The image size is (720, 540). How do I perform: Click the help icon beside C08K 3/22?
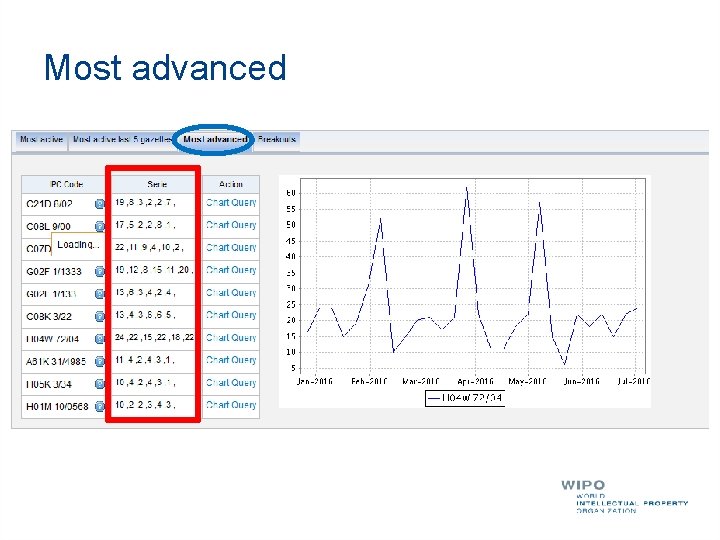pos(100,316)
